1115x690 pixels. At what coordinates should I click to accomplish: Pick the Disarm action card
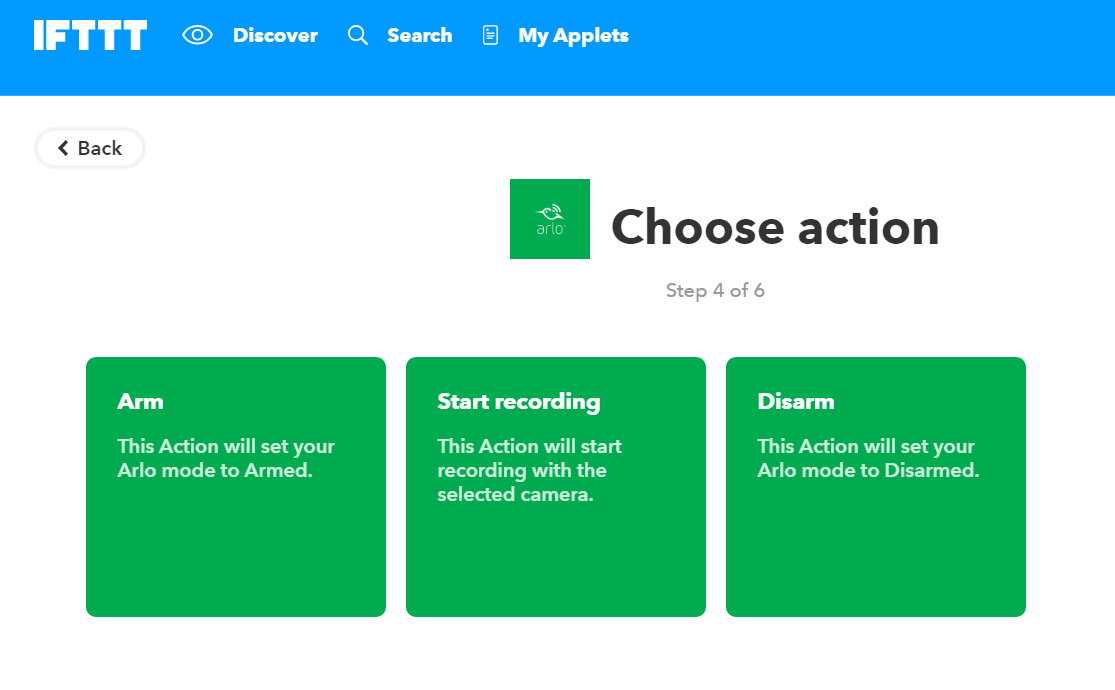[x=876, y=487]
